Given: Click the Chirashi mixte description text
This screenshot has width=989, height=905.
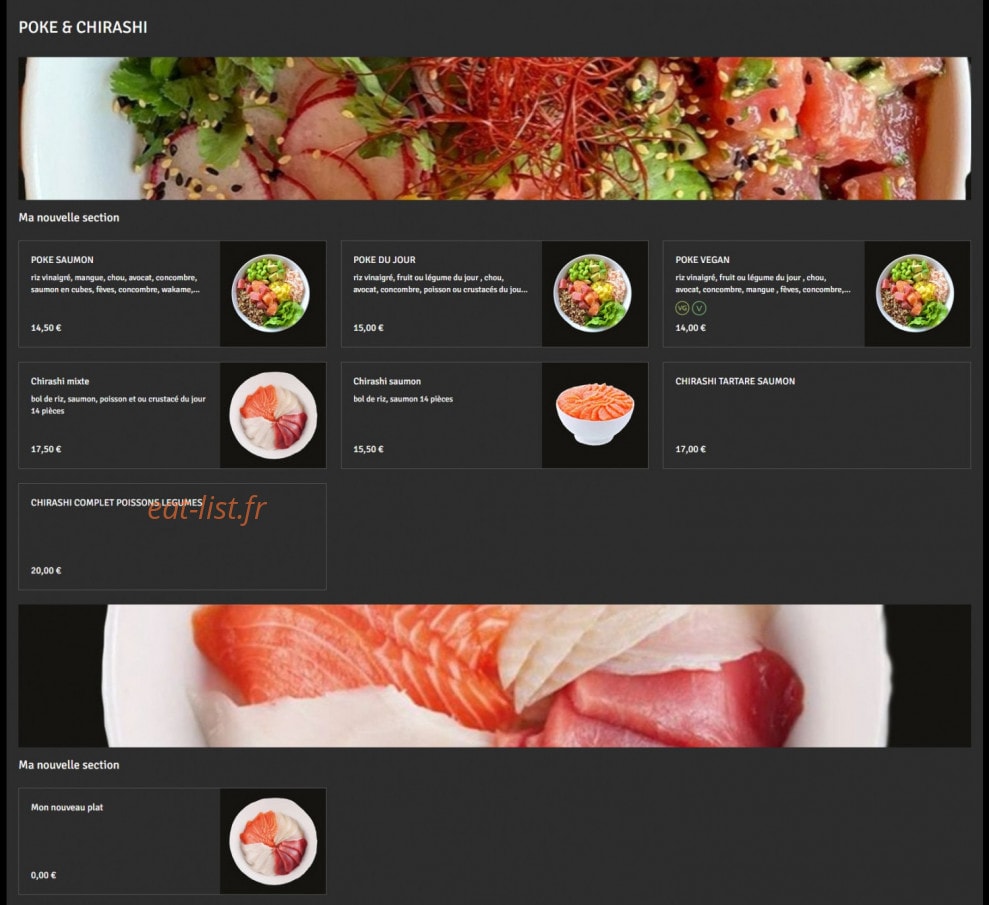Looking at the screenshot, I should 118,405.
